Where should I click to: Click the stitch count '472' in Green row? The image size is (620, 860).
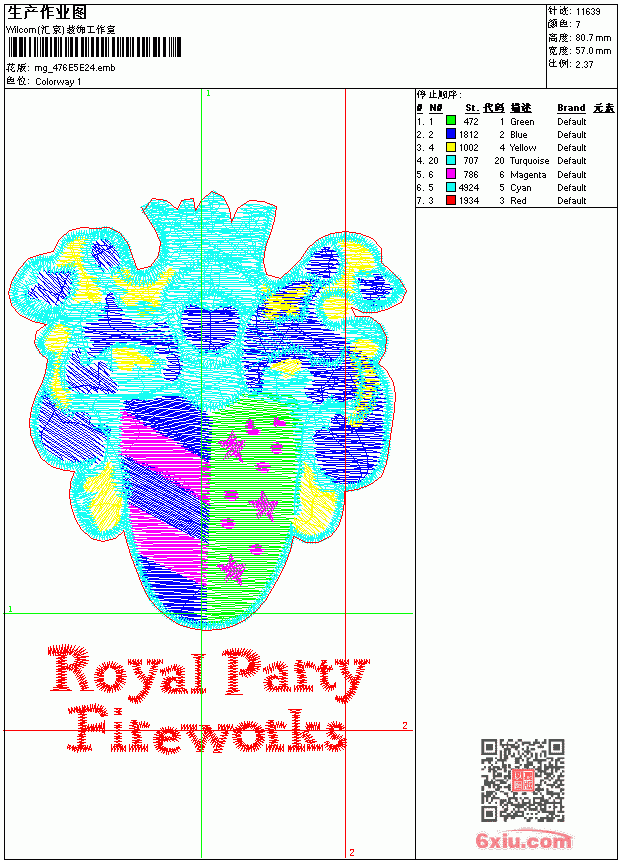pyautogui.click(x=471, y=121)
